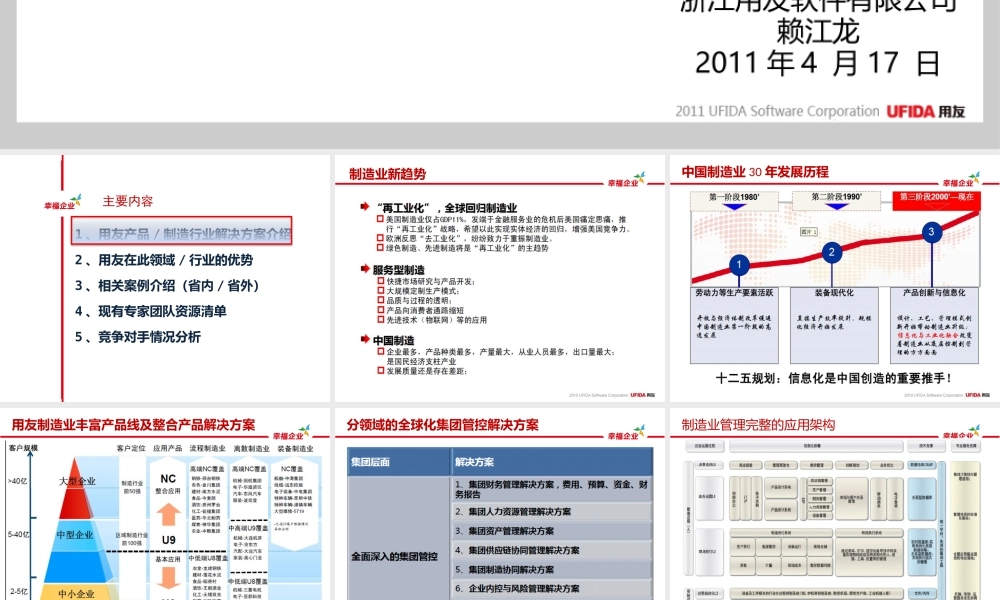1000x600 pixels.
Task: Click 用友制造业丰富产品线及整合产品解决方案 title
Action: pyautogui.click(x=133, y=425)
